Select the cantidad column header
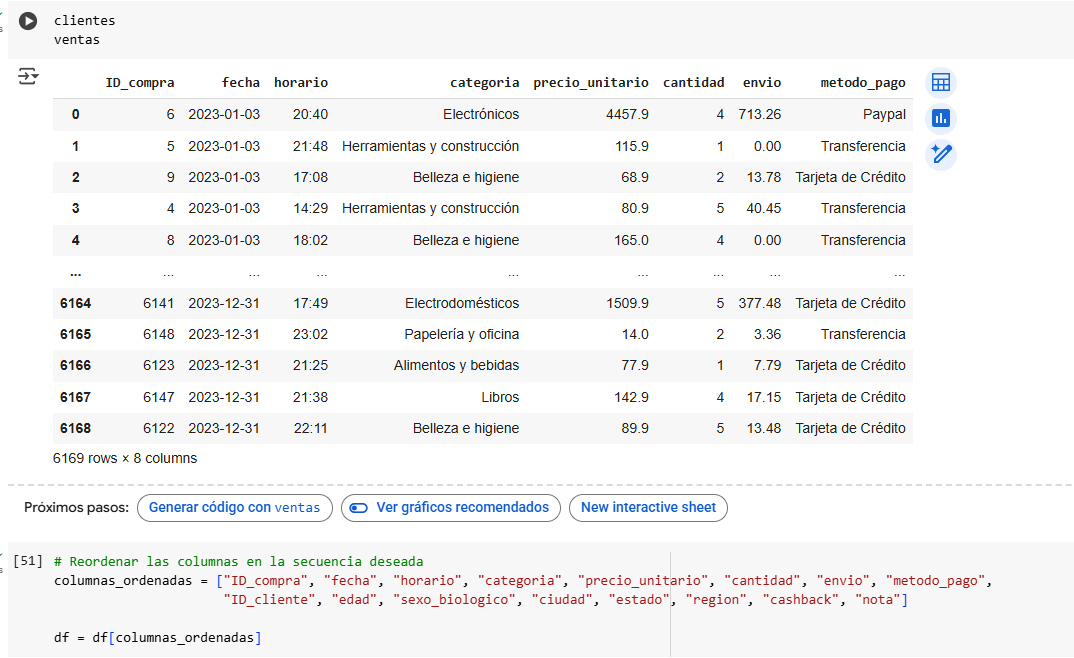Viewport: 1074px width, 658px height. [x=693, y=83]
